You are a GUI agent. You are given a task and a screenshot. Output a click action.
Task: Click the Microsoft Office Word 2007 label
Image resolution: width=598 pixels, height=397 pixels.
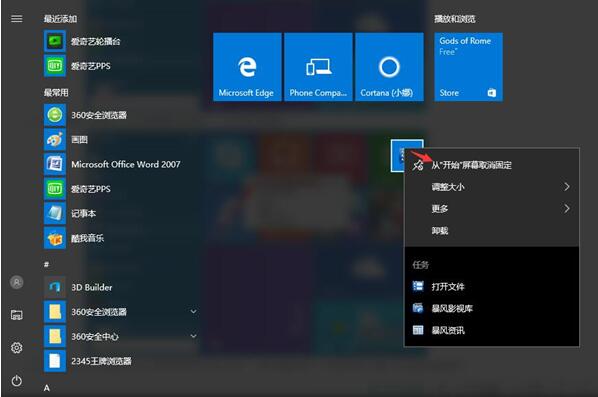[x=126, y=164]
